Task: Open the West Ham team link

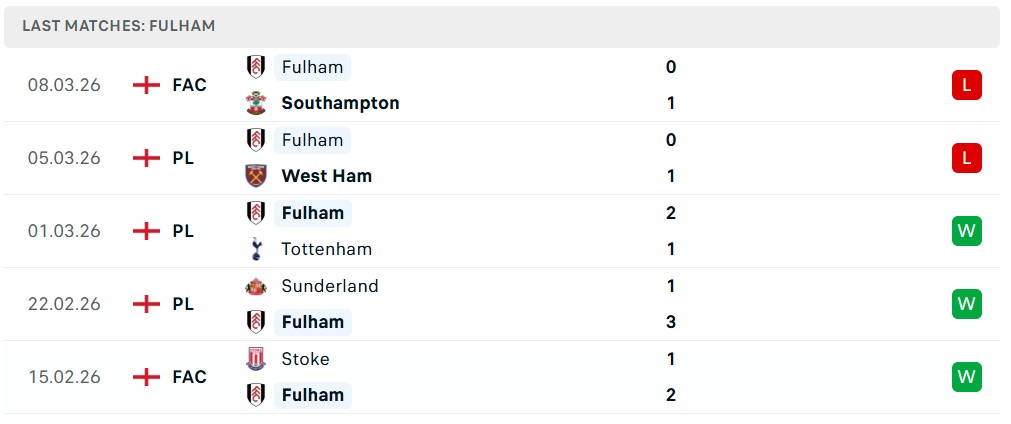Action: click(x=326, y=176)
